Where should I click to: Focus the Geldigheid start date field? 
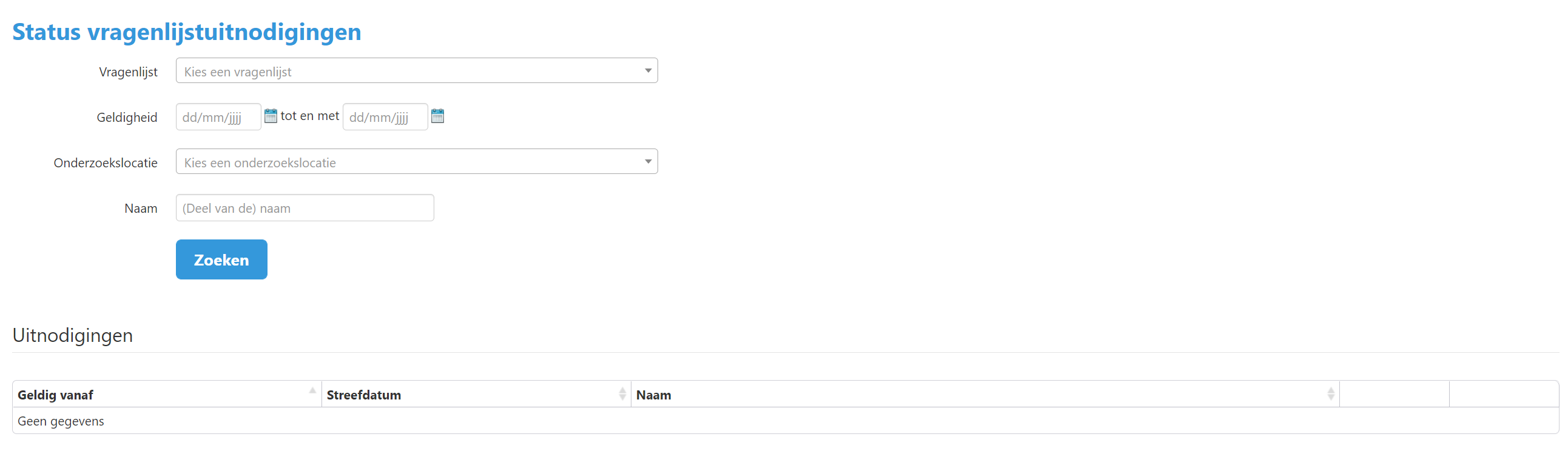[x=218, y=117]
